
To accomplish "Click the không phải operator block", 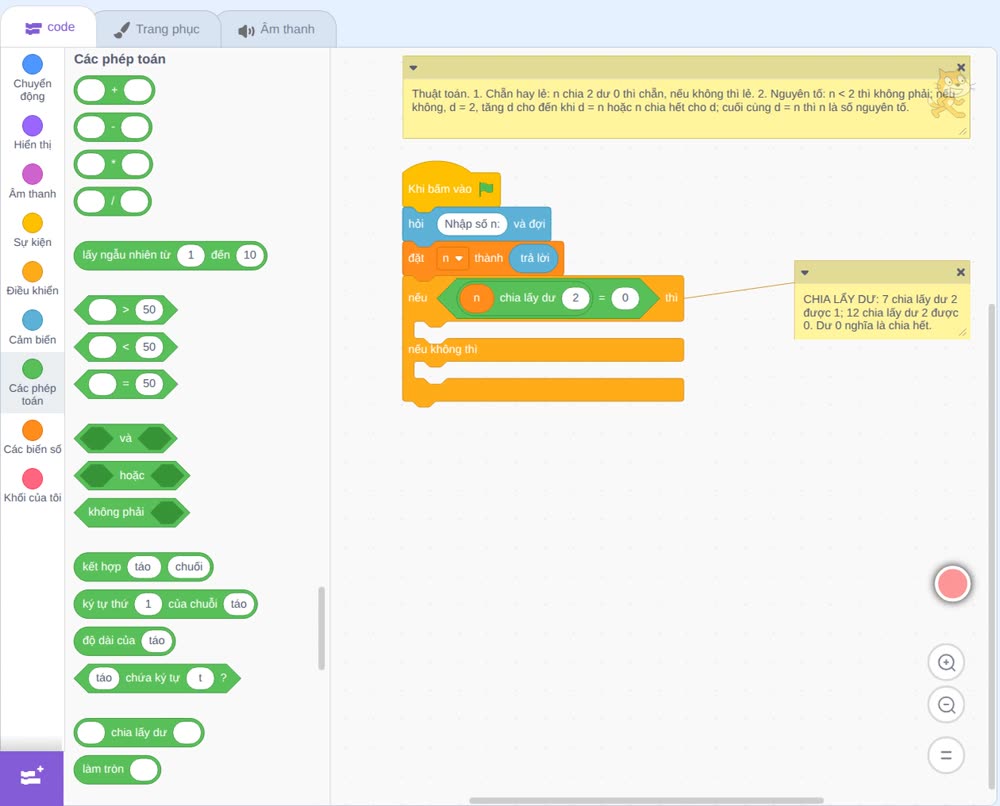I will [x=132, y=512].
